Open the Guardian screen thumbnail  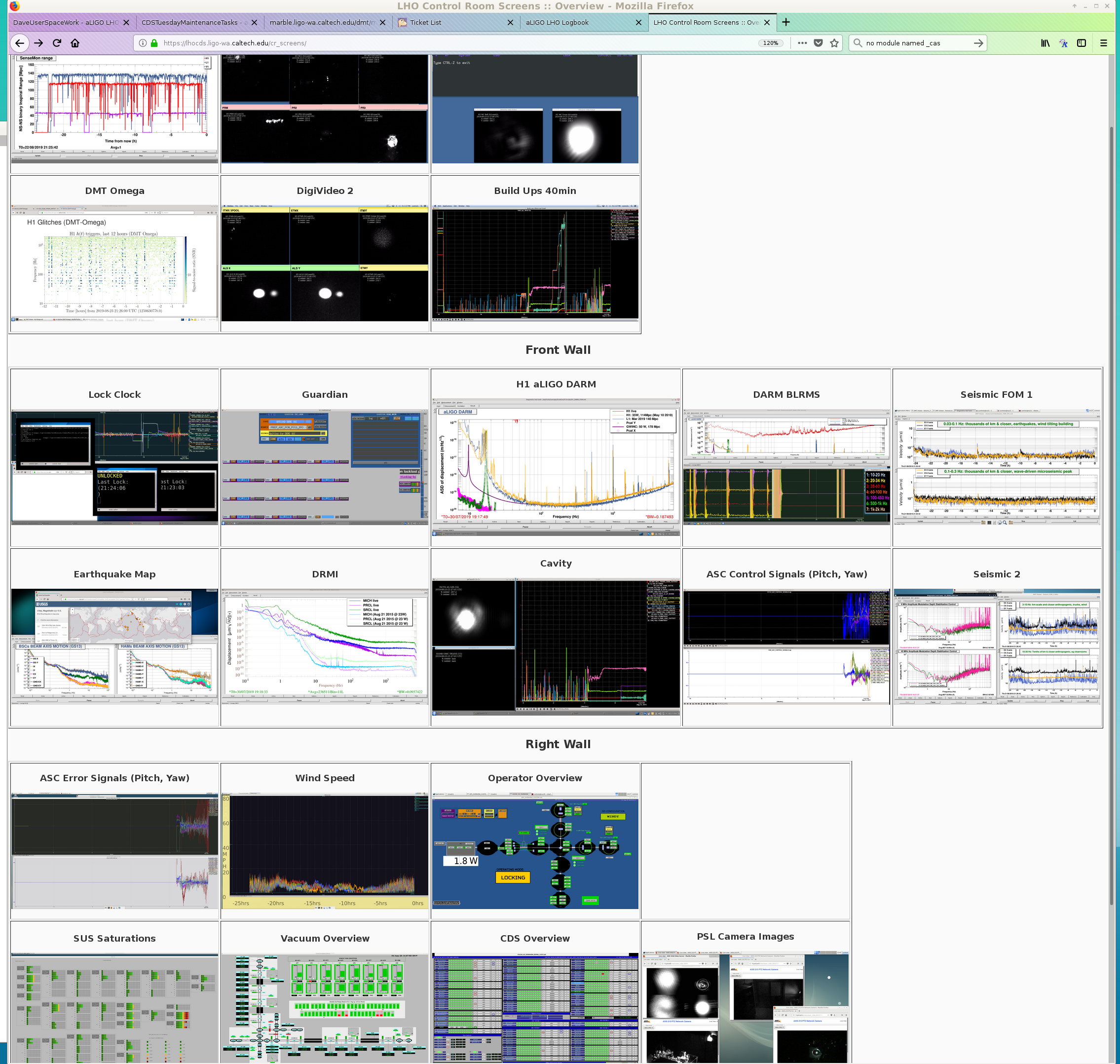325,467
